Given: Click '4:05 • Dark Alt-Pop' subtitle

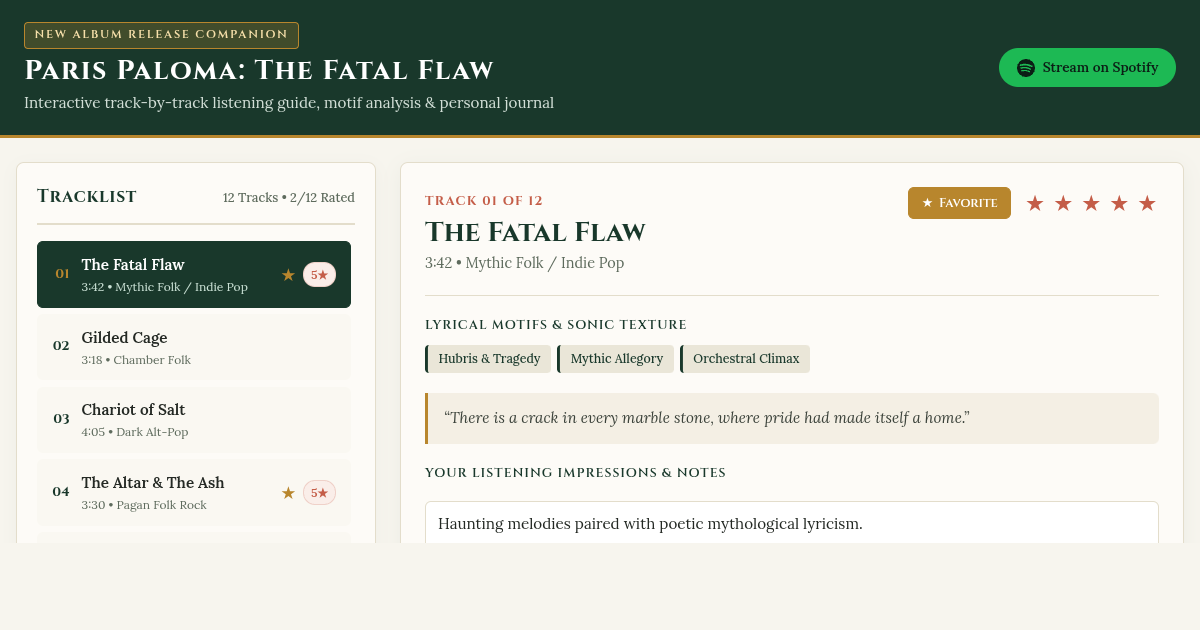Looking at the screenshot, I should click(x=135, y=432).
